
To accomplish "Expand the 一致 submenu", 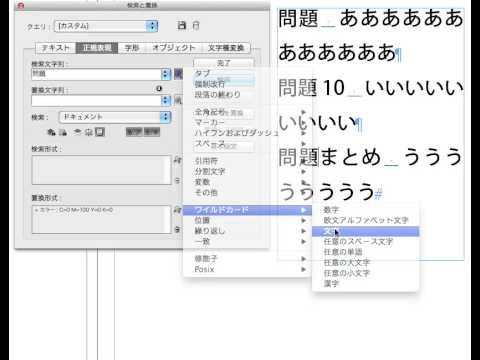I will click(247, 241).
